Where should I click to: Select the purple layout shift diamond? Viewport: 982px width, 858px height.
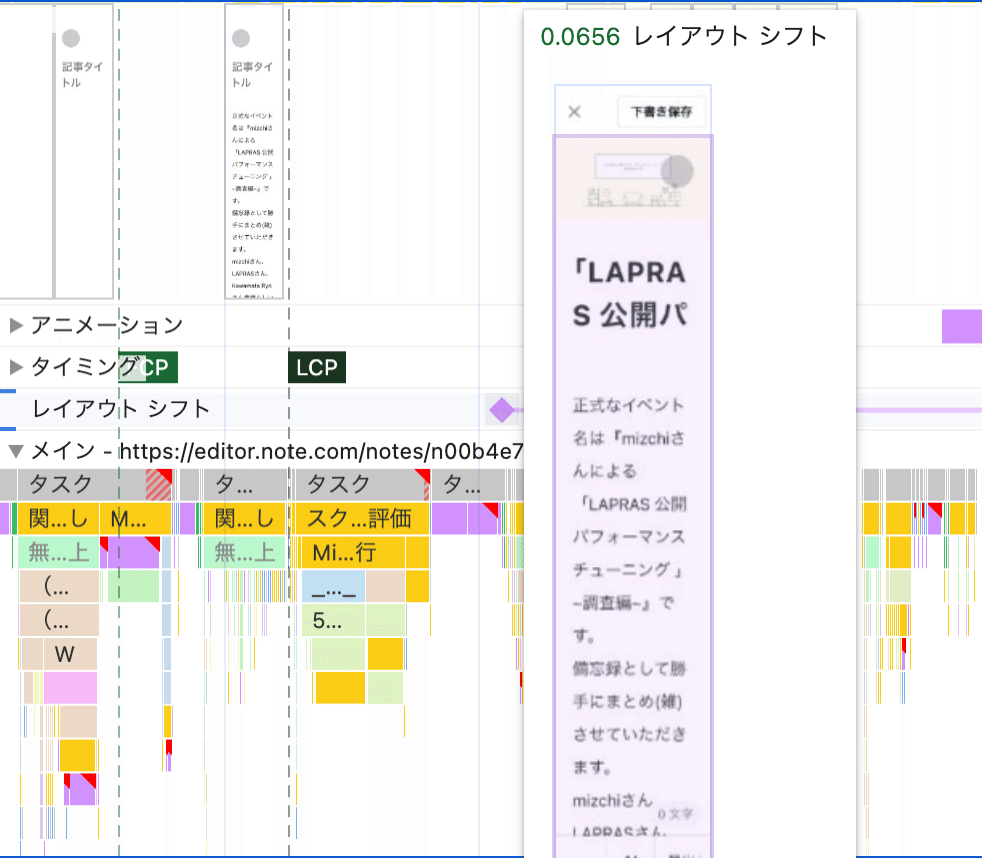[x=502, y=410]
